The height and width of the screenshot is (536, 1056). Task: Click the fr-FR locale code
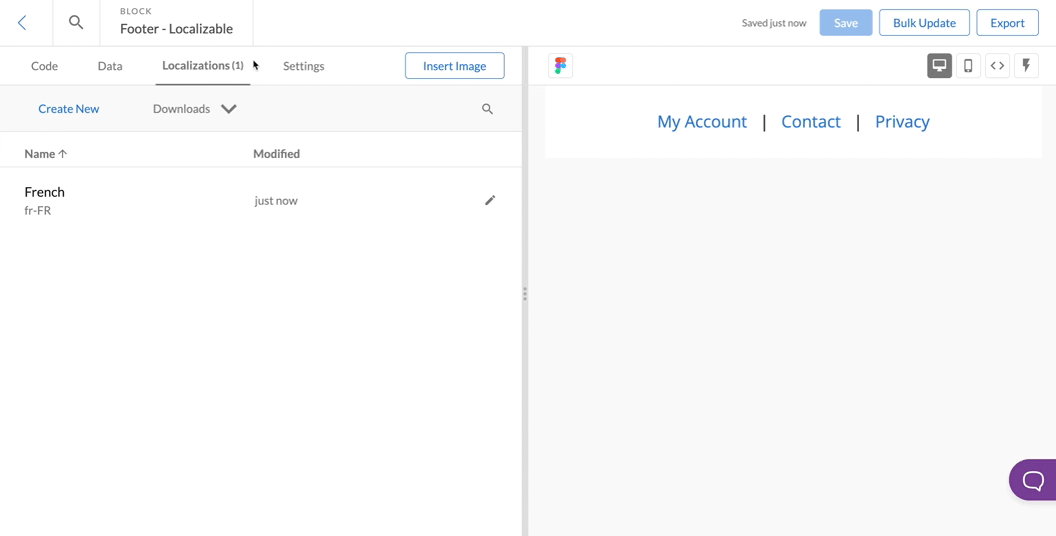38,210
